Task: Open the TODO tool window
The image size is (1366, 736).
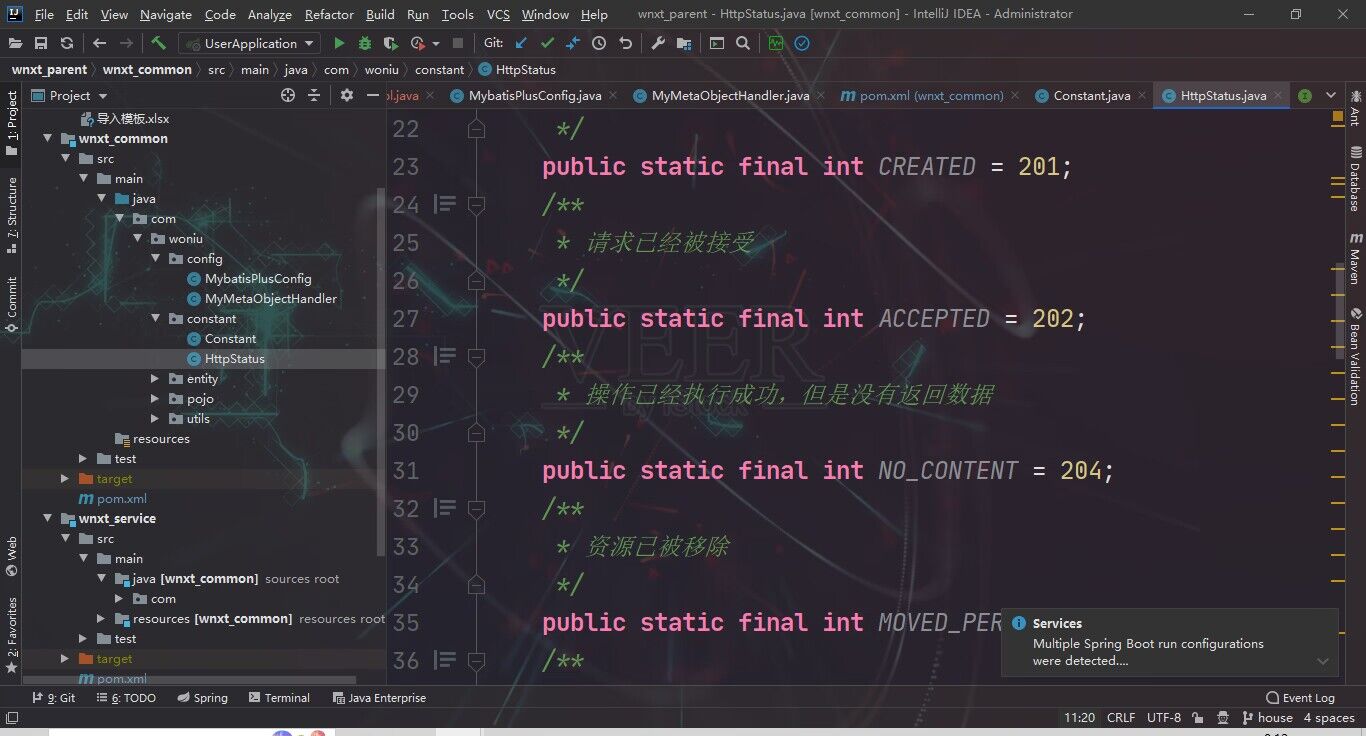Action: (126, 698)
